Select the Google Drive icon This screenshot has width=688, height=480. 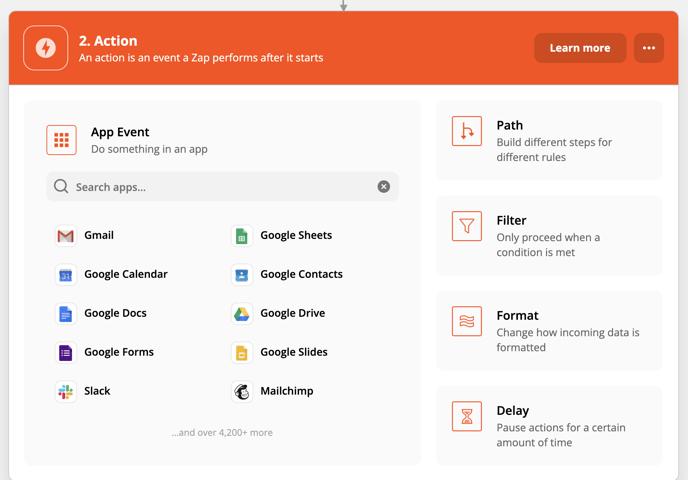click(242, 314)
